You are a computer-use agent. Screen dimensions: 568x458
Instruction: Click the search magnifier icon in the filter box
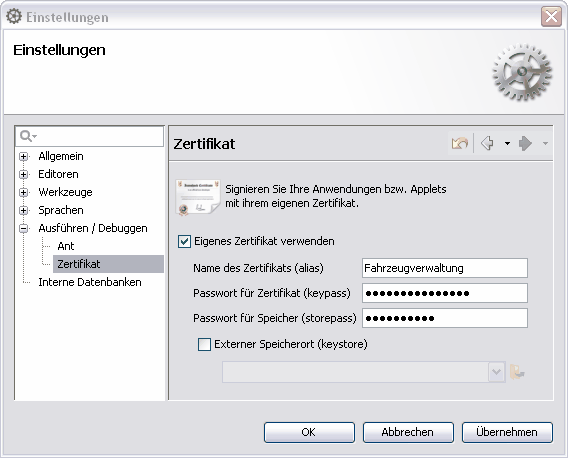pyautogui.click(x=28, y=136)
